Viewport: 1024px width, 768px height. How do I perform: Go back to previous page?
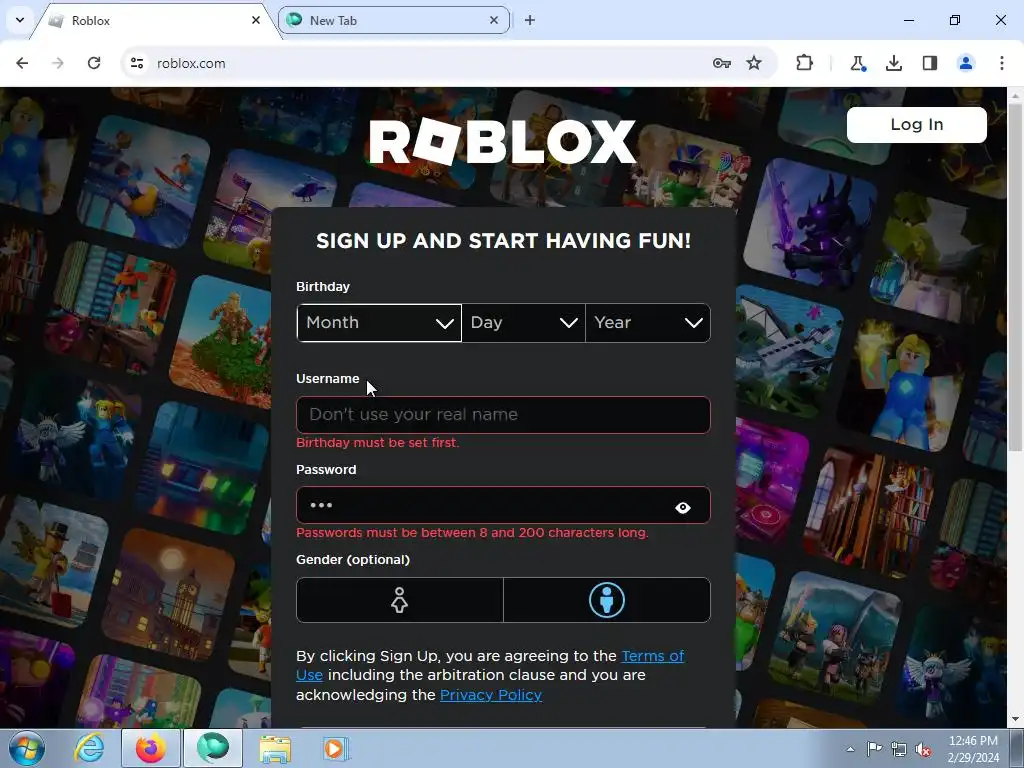pyautogui.click(x=22, y=63)
